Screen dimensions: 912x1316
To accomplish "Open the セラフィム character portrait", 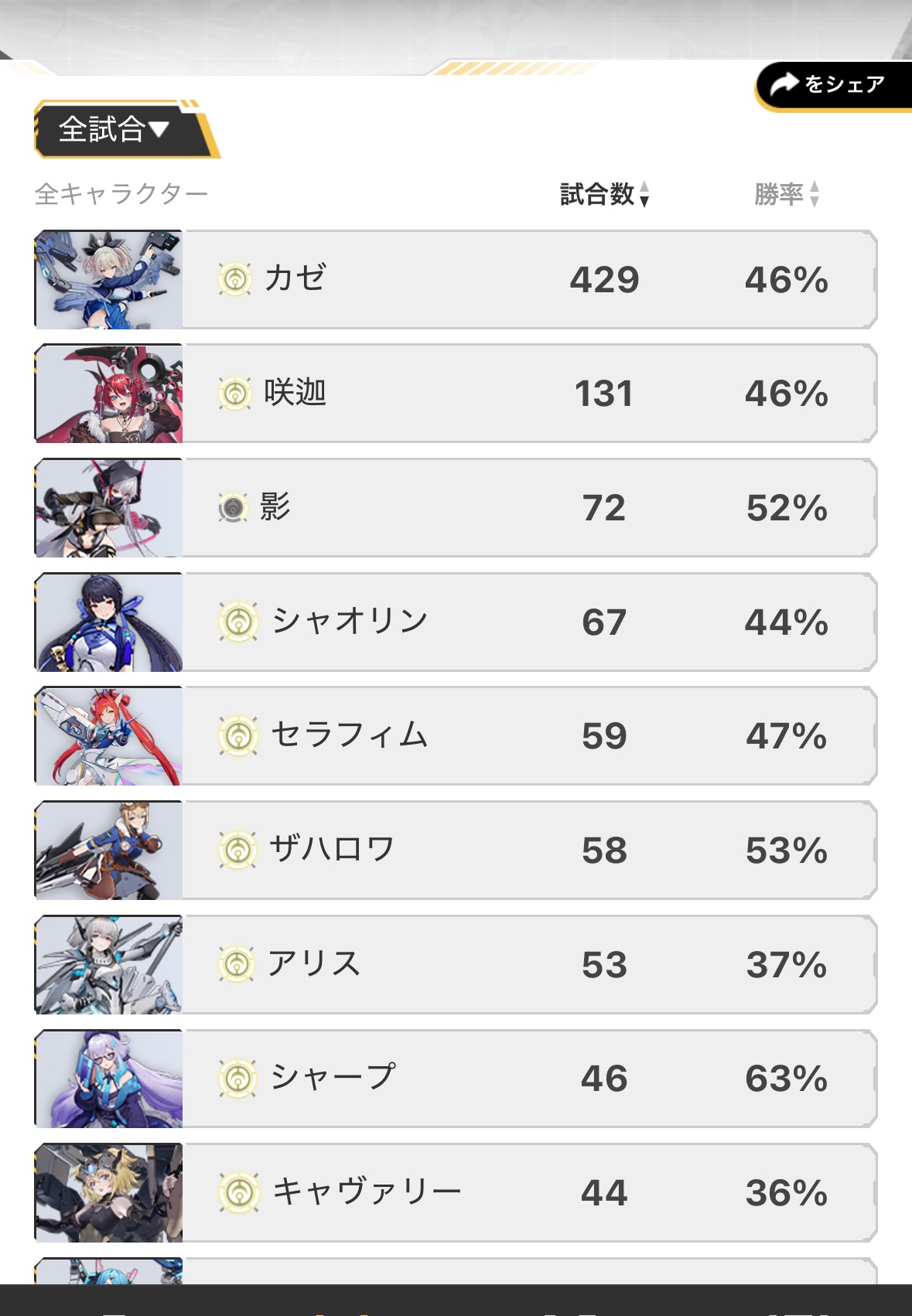I will [x=109, y=736].
